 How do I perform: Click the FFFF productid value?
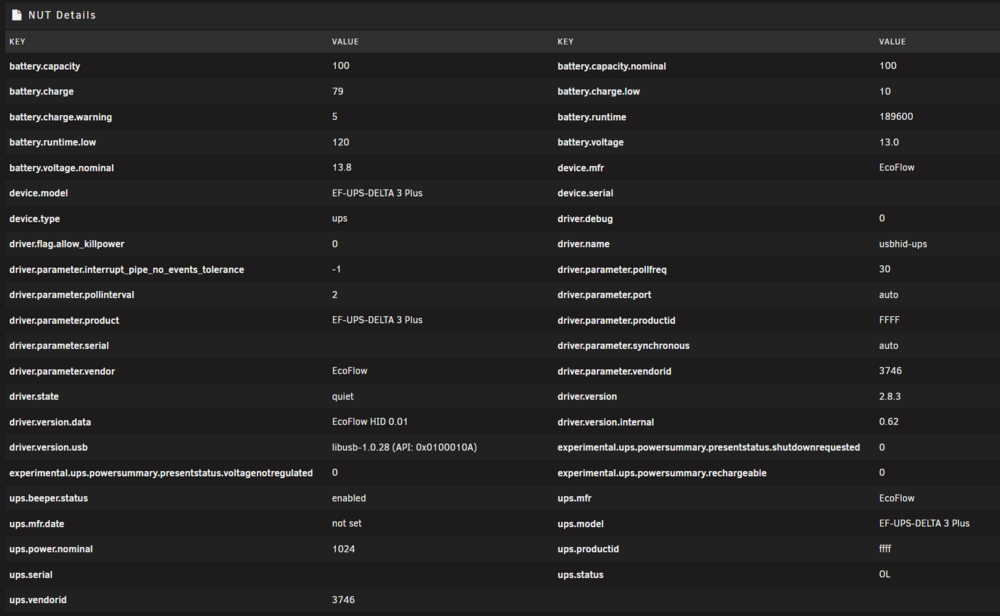point(889,320)
